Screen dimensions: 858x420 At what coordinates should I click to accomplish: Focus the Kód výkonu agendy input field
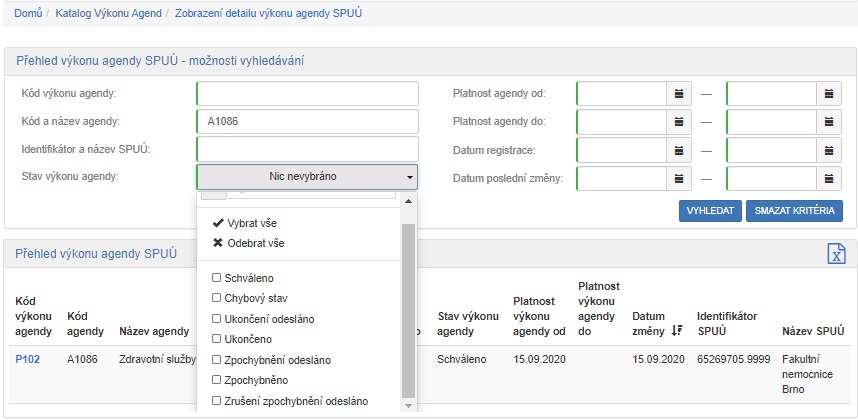point(307,94)
